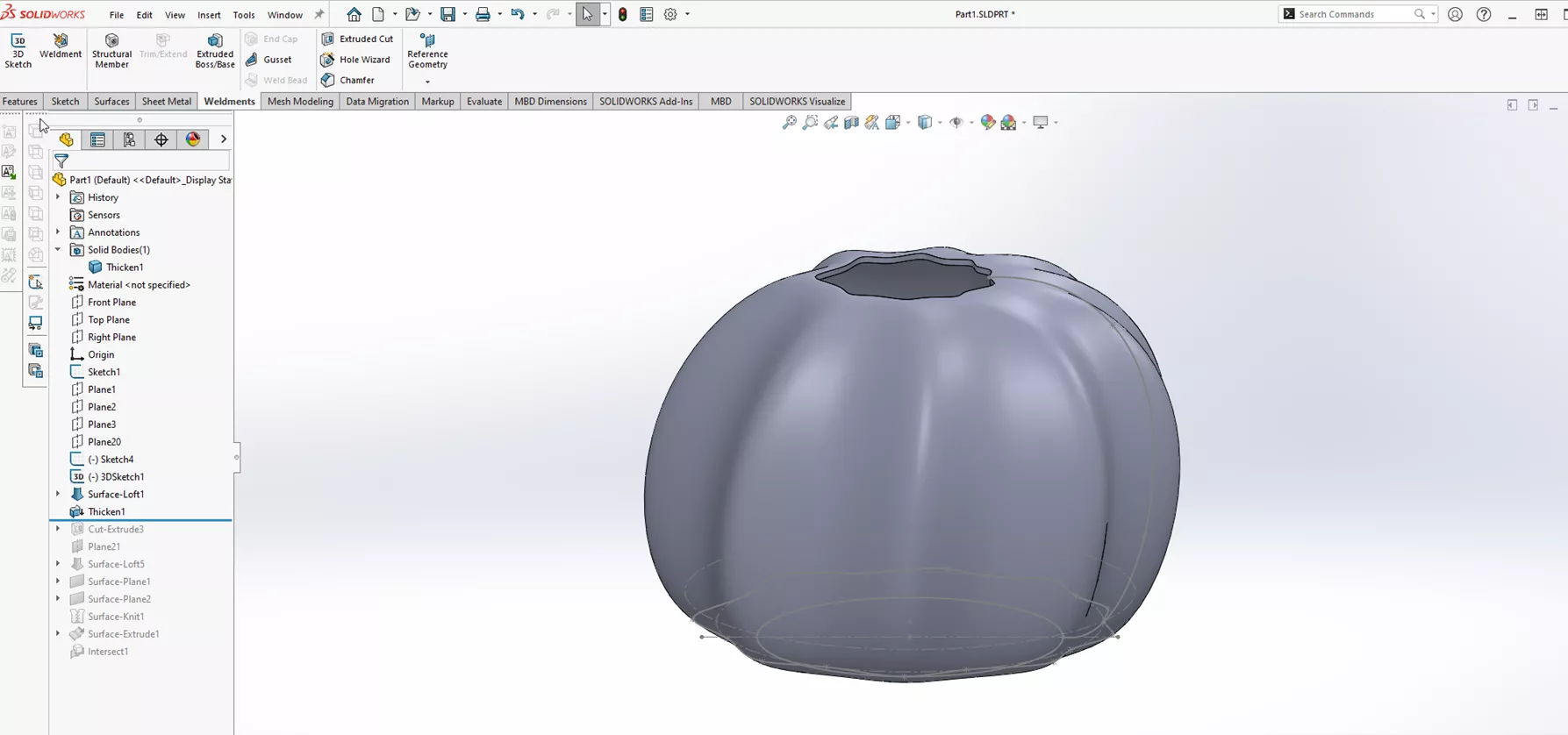
Task: Select the Structural Member tool
Action: tap(111, 51)
